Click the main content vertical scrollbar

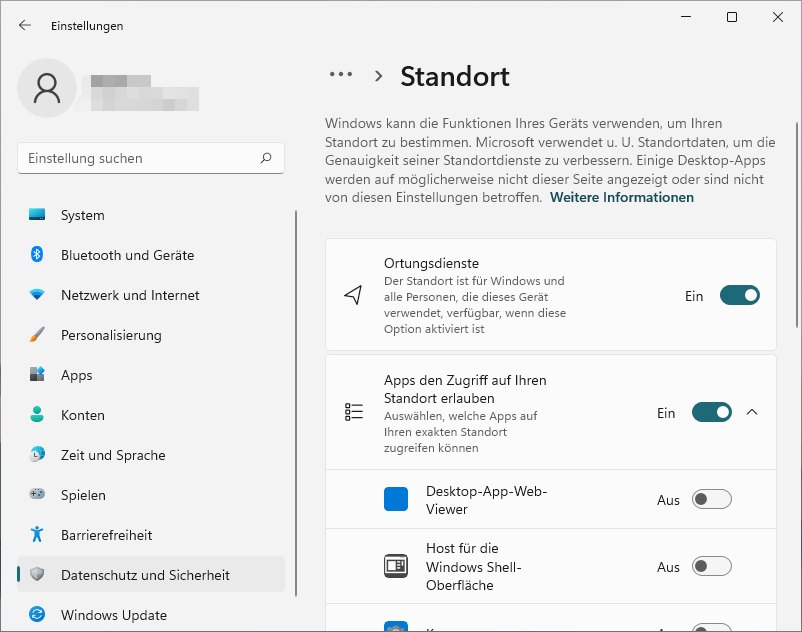pos(797,225)
